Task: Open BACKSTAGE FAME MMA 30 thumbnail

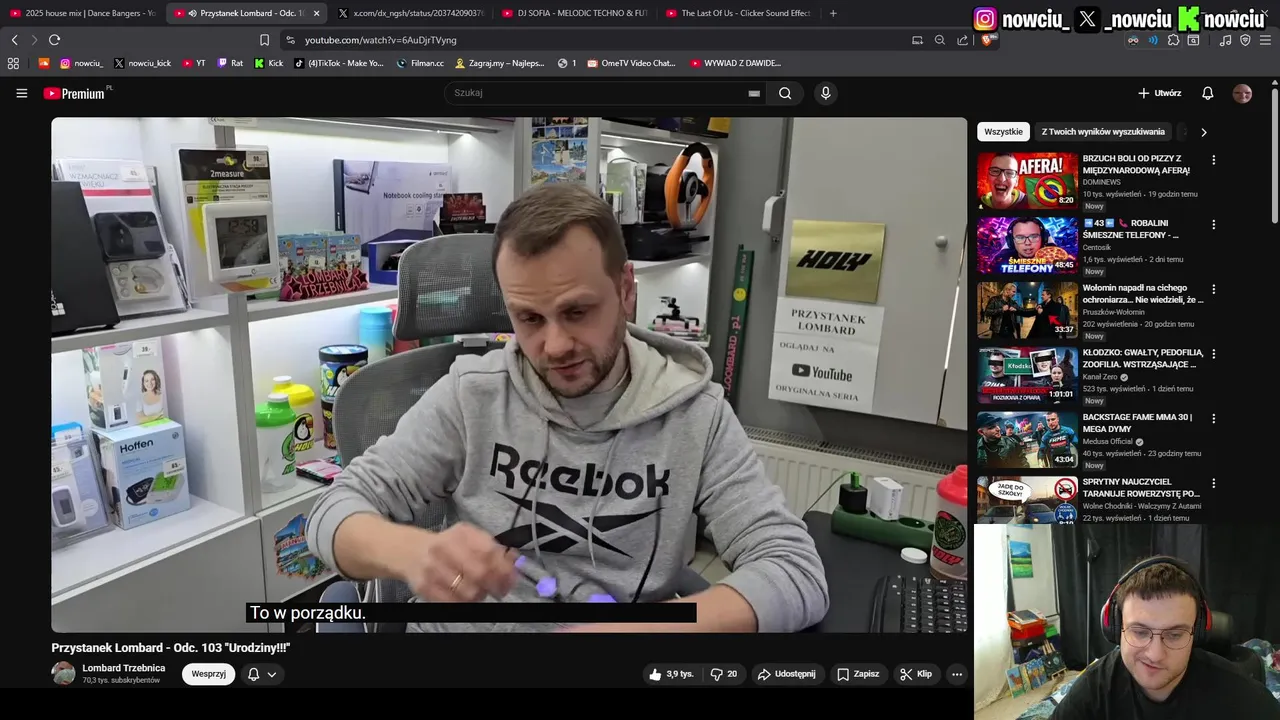Action: coord(1027,439)
